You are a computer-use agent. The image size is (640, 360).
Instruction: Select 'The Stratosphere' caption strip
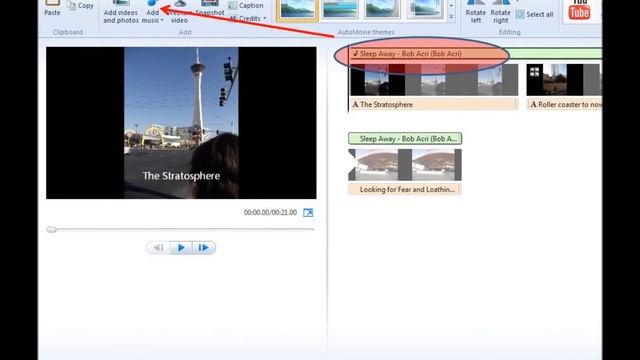pyautogui.click(x=434, y=104)
